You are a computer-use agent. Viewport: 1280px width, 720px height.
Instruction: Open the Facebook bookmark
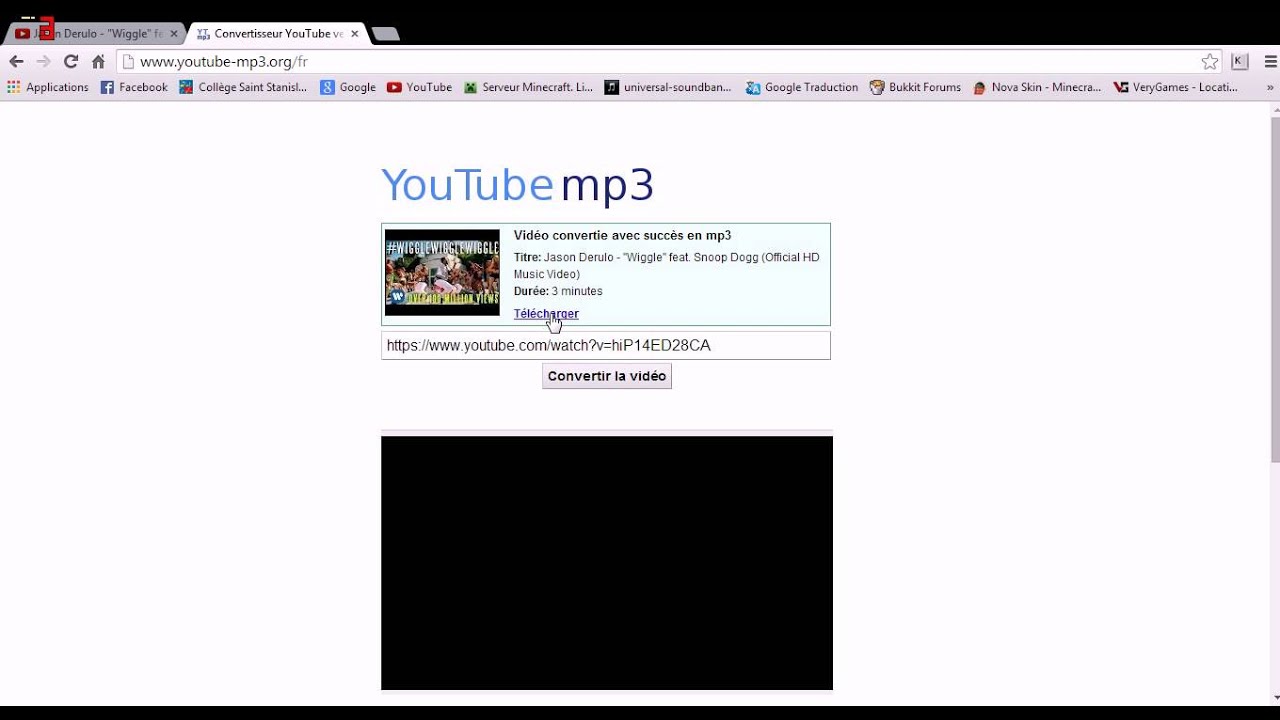coord(134,87)
